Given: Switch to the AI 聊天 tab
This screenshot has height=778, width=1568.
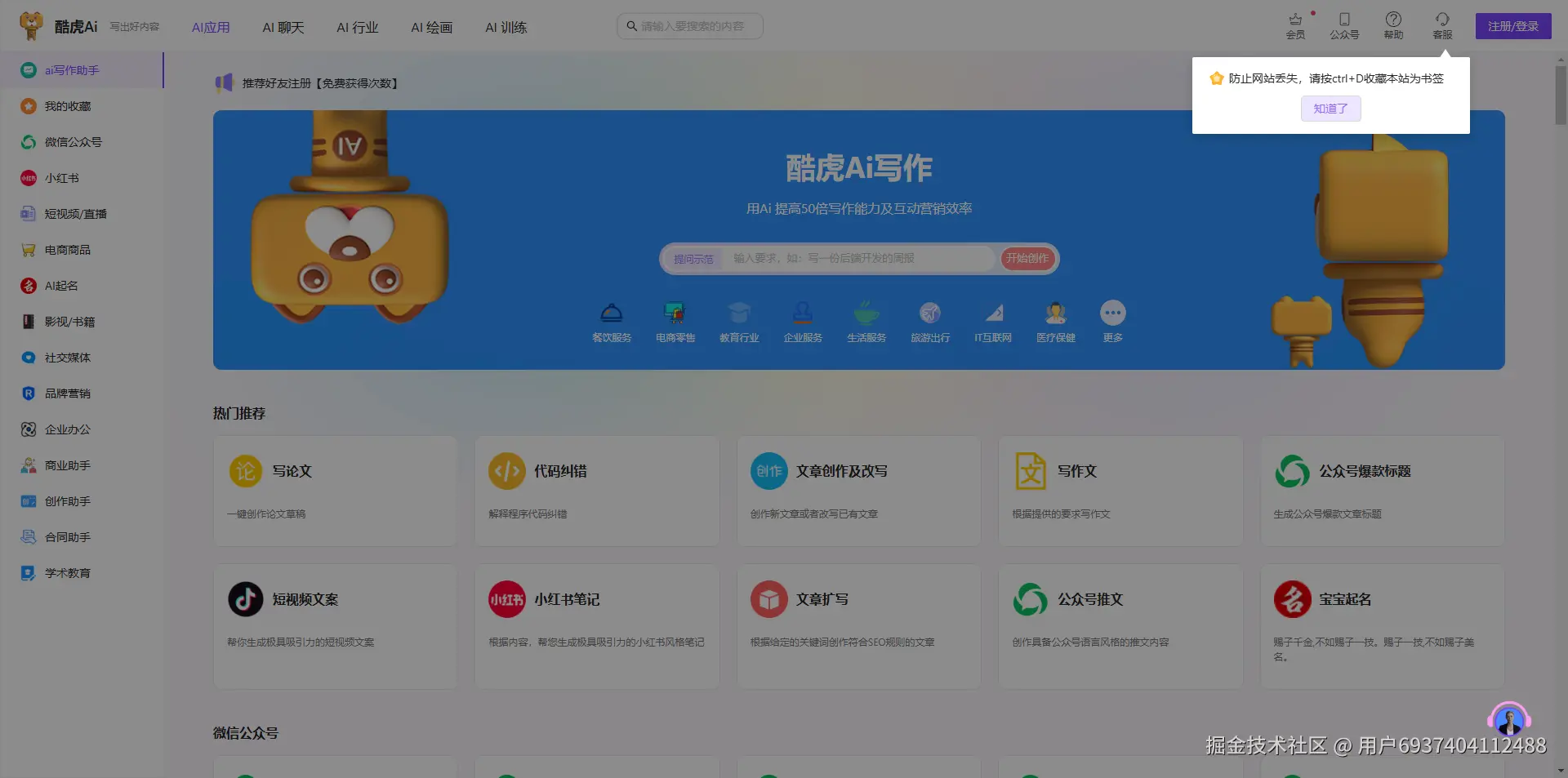Looking at the screenshot, I should tap(283, 27).
